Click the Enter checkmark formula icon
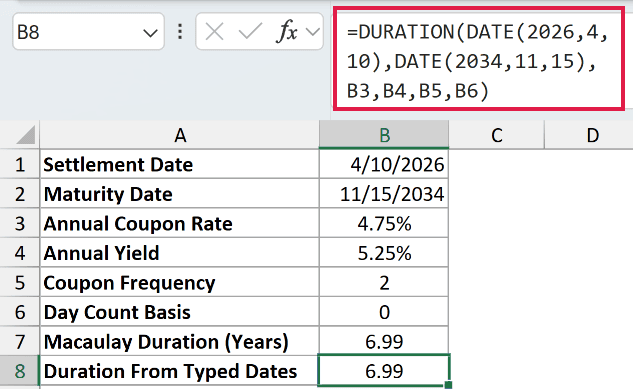633x389 pixels. pyautogui.click(x=250, y=31)
